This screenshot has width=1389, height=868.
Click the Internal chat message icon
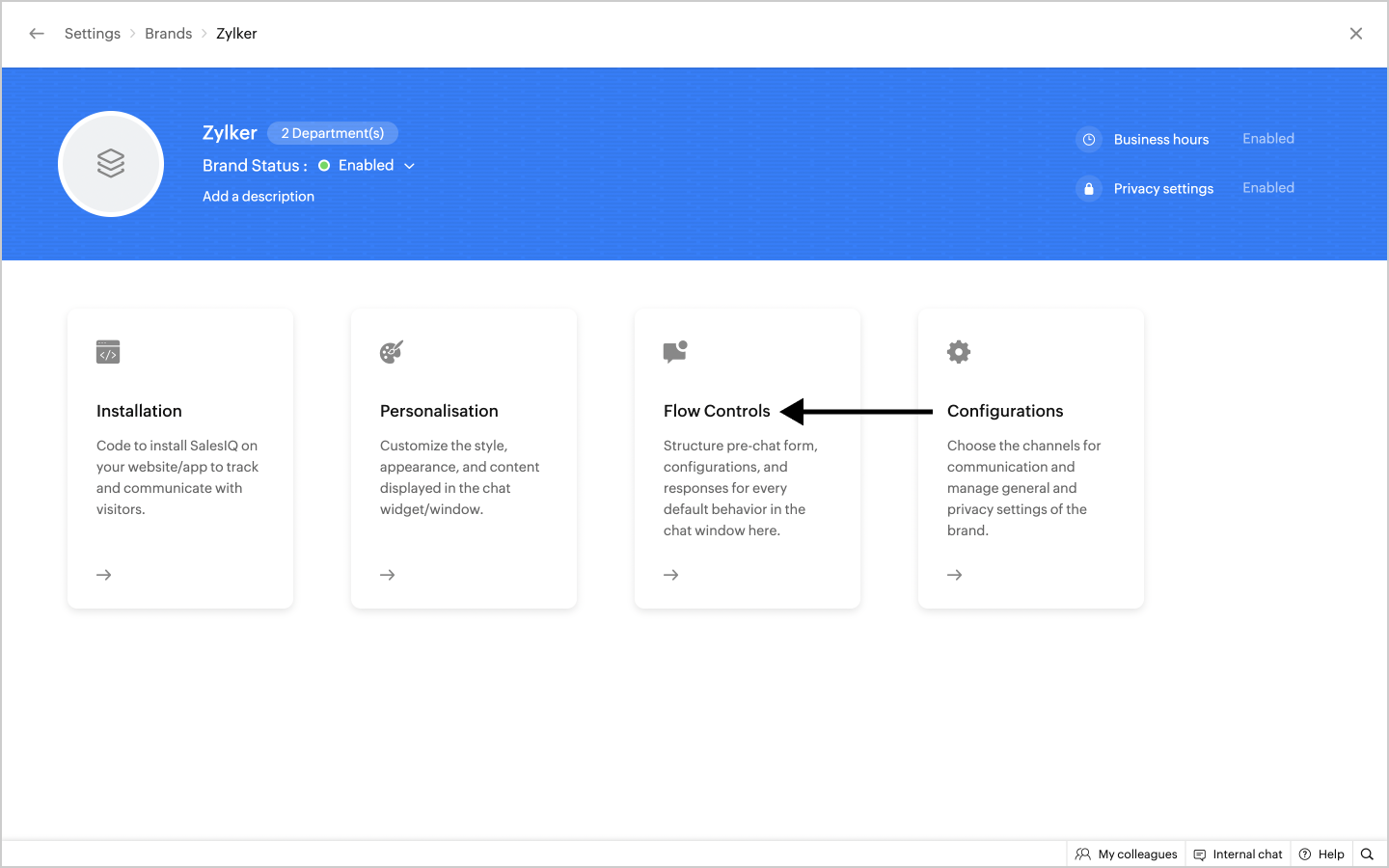click(1200, 854)
